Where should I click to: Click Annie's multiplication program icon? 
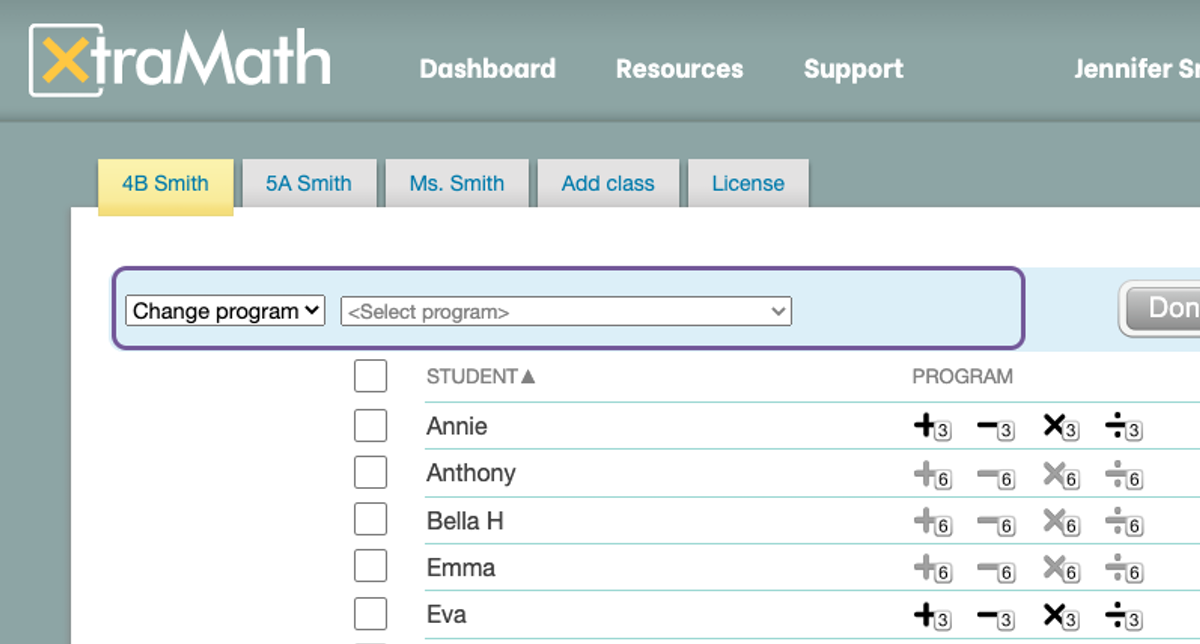coord(1060,427)
